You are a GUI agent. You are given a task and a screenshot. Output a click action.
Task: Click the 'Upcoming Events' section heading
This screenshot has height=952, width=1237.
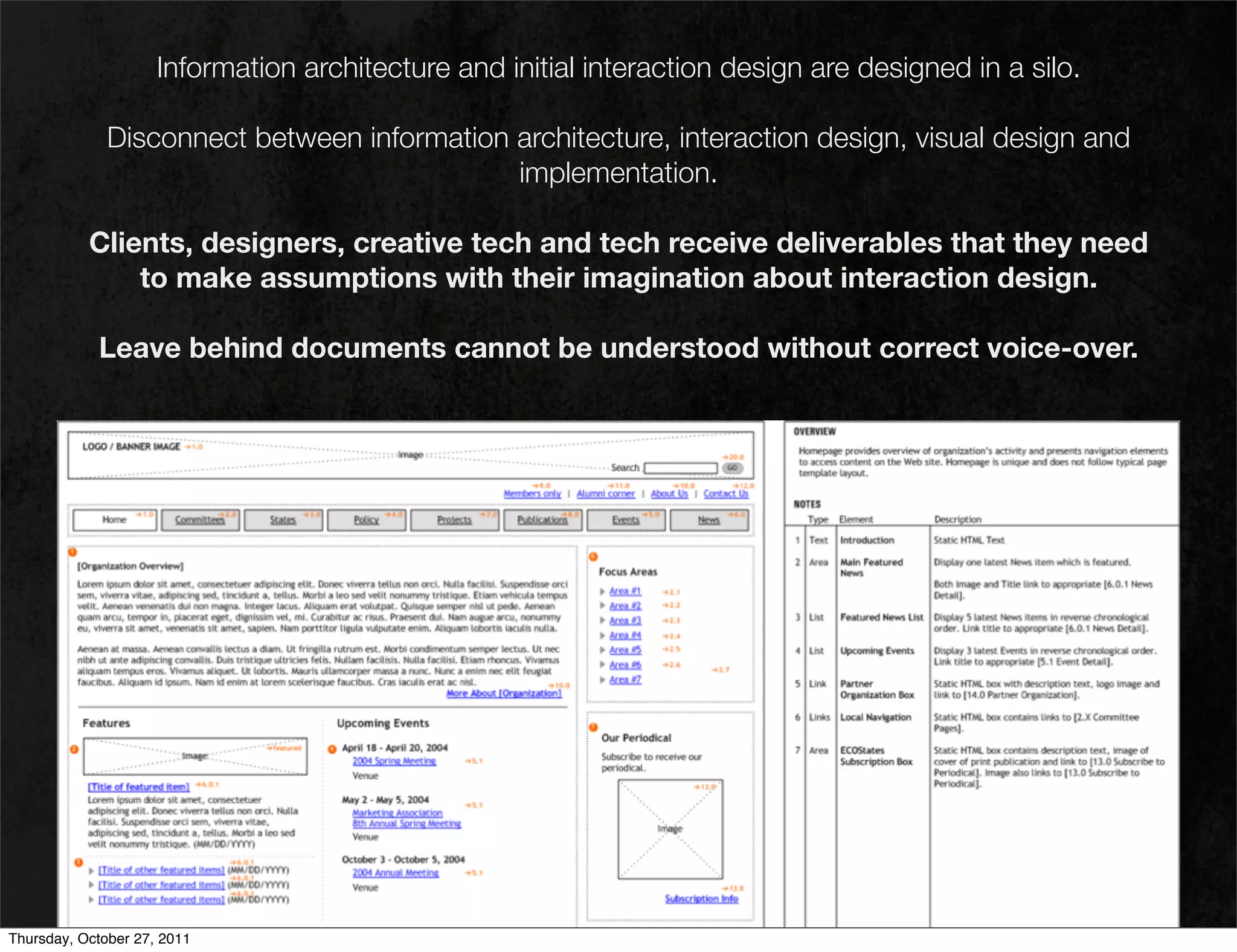point(383,723)
